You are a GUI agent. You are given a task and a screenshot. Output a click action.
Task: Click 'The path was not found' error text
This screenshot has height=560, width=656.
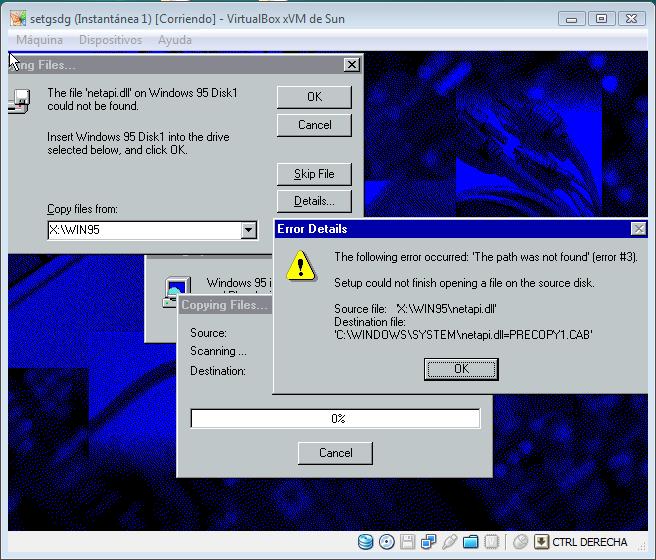tap(531, 257)
